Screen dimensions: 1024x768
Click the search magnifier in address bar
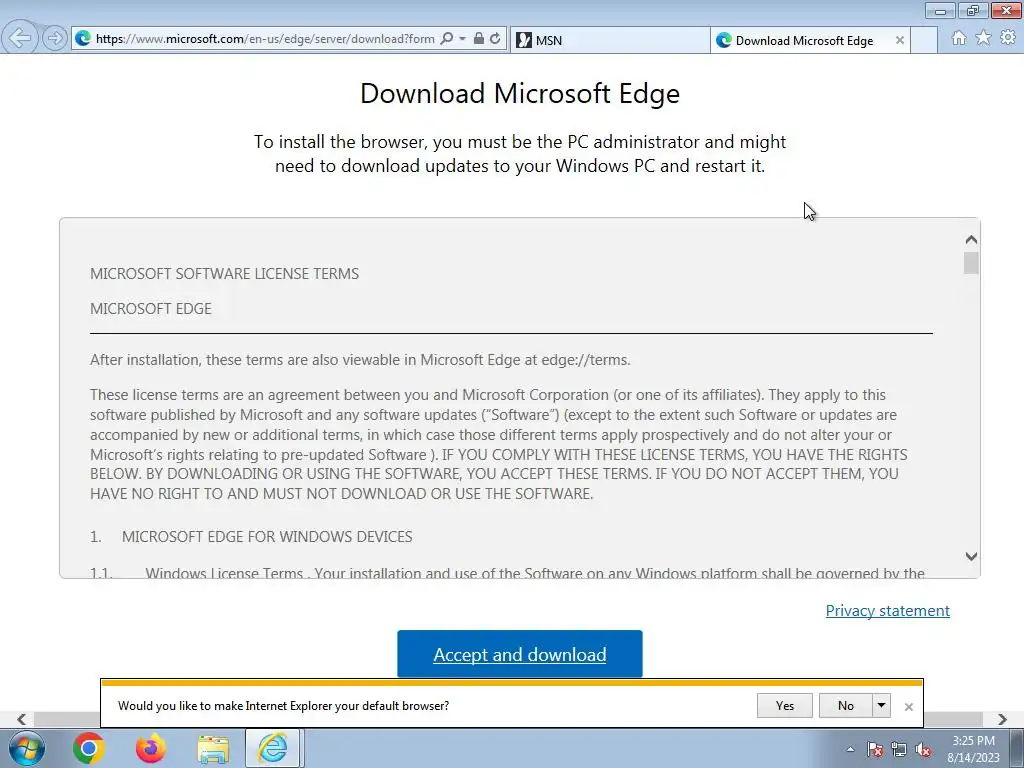click(x=447, y=39)
